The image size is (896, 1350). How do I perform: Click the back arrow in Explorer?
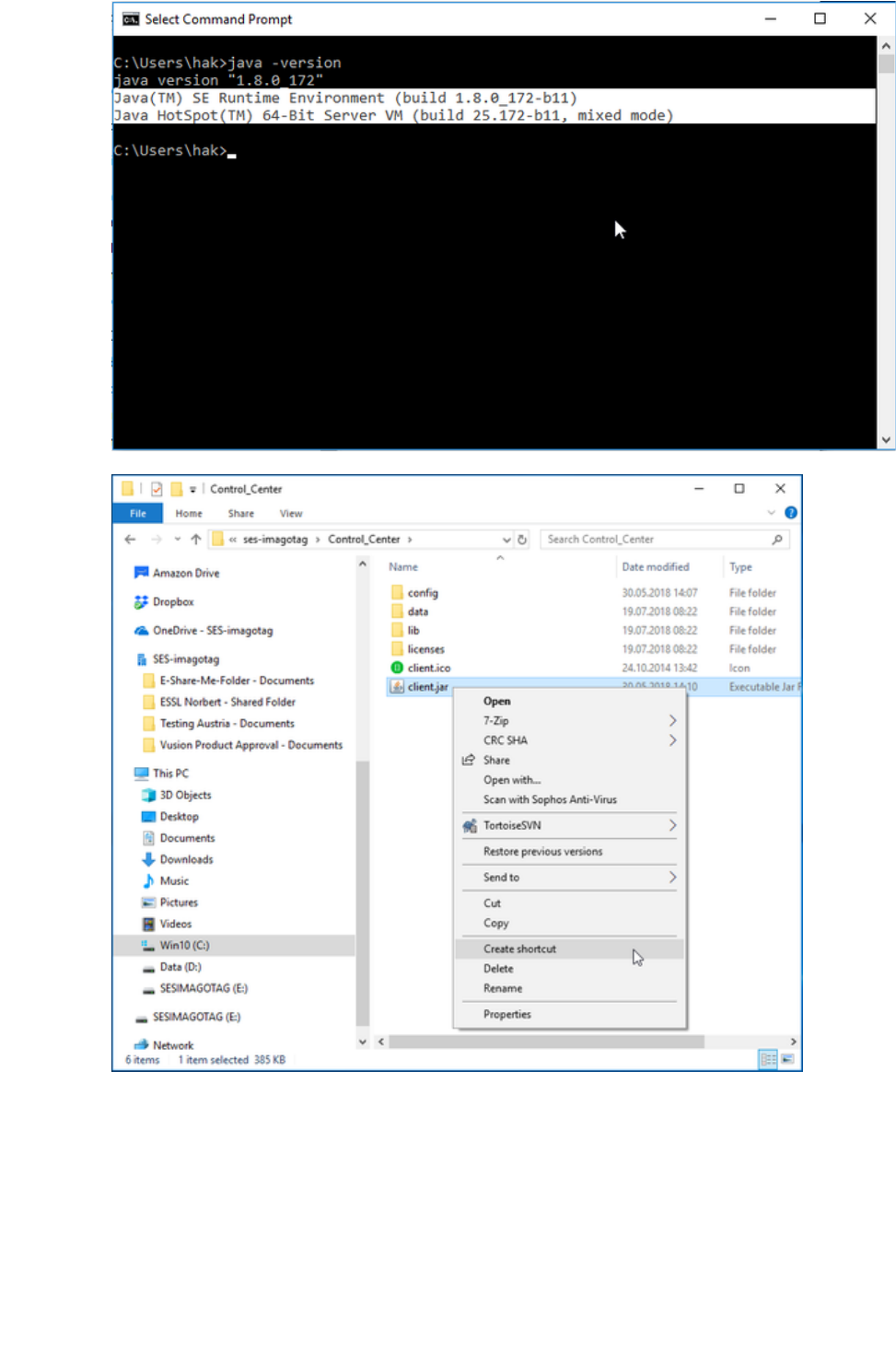click(x=130, y=540)
